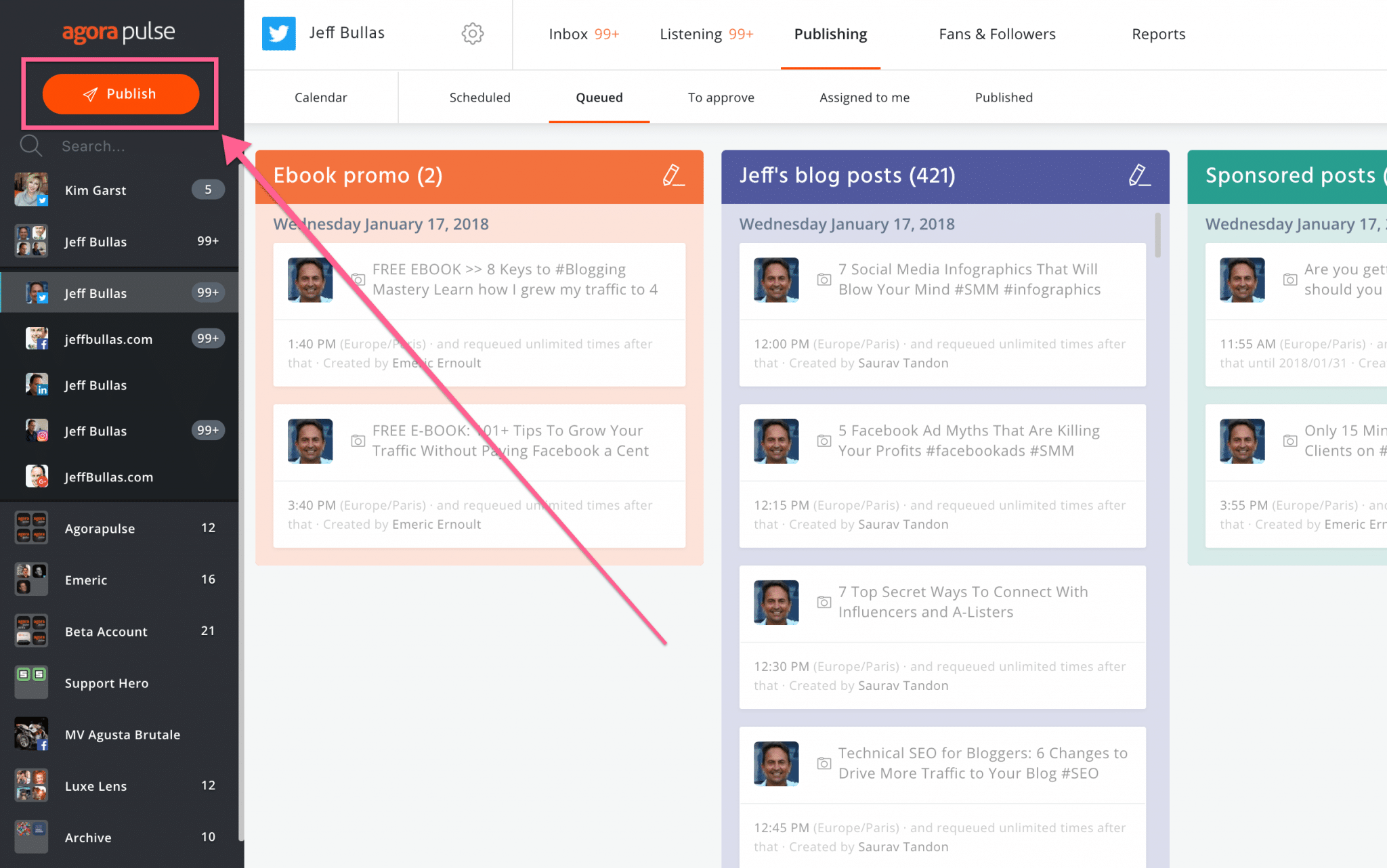
Task: Open 7 Social Media Infographics queued post
Action: (x=943, y=315)
